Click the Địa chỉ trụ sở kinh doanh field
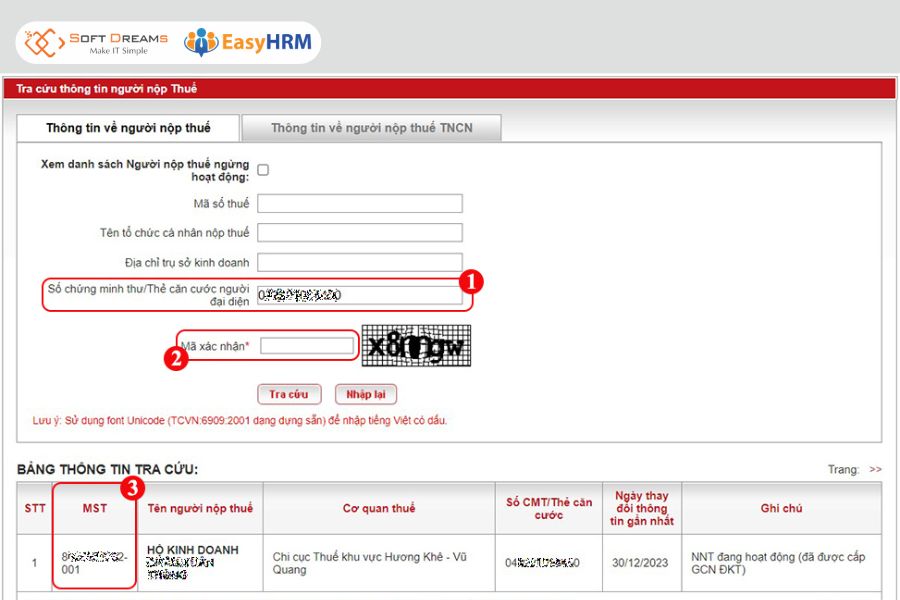900x600 pixels. [360, 262]
